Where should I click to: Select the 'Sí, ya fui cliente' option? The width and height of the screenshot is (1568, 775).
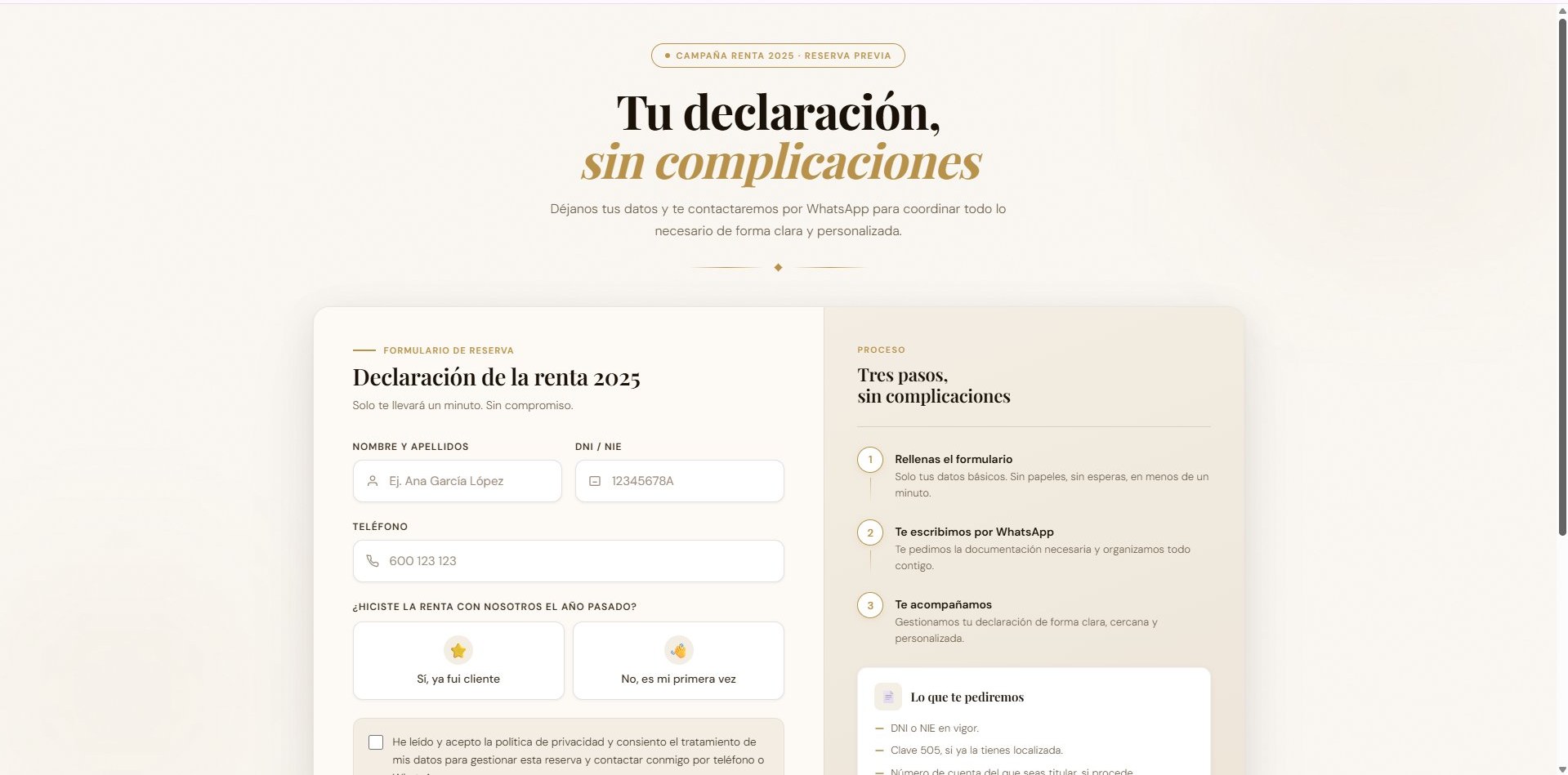click(x=458, y=661)
